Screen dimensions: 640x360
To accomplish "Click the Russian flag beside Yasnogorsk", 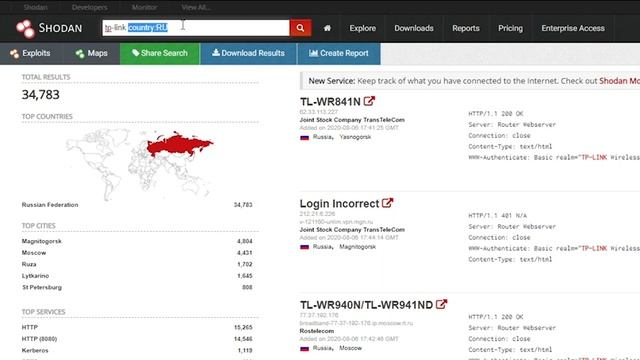I will (304, 138).
